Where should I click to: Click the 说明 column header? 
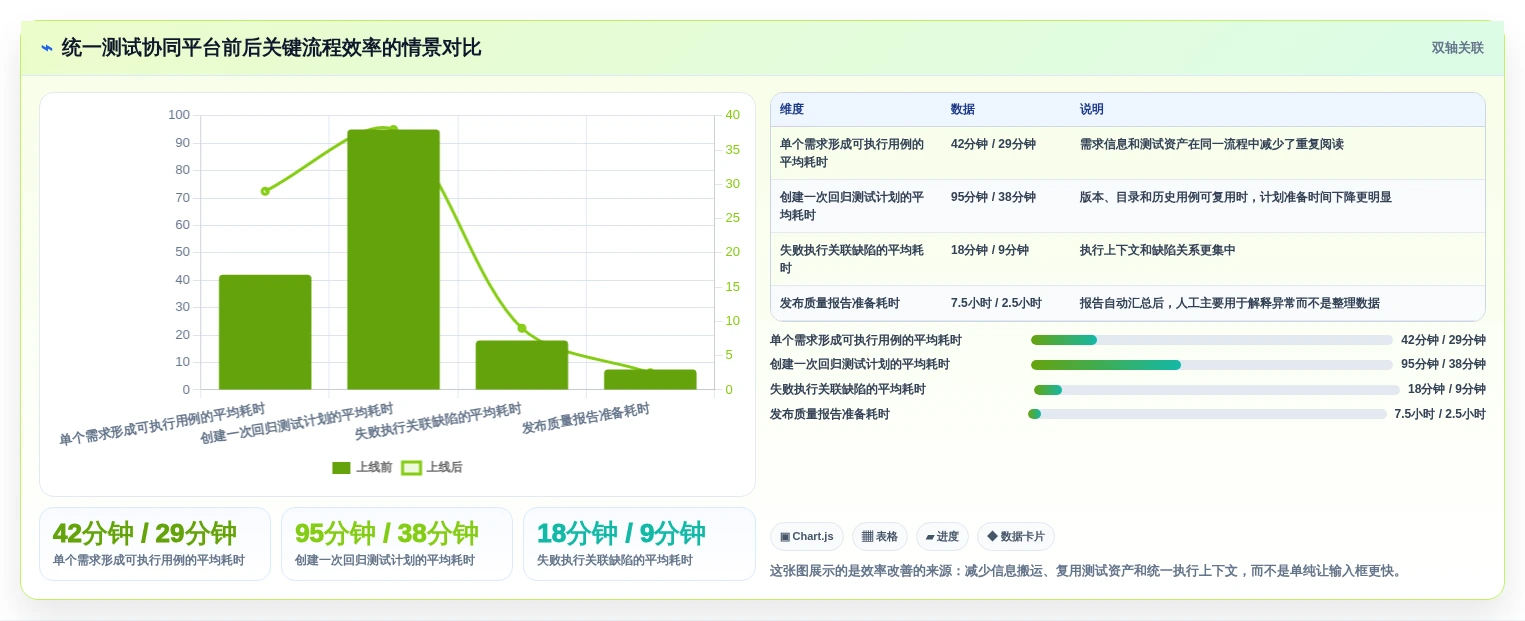(x=1091, y=110)
